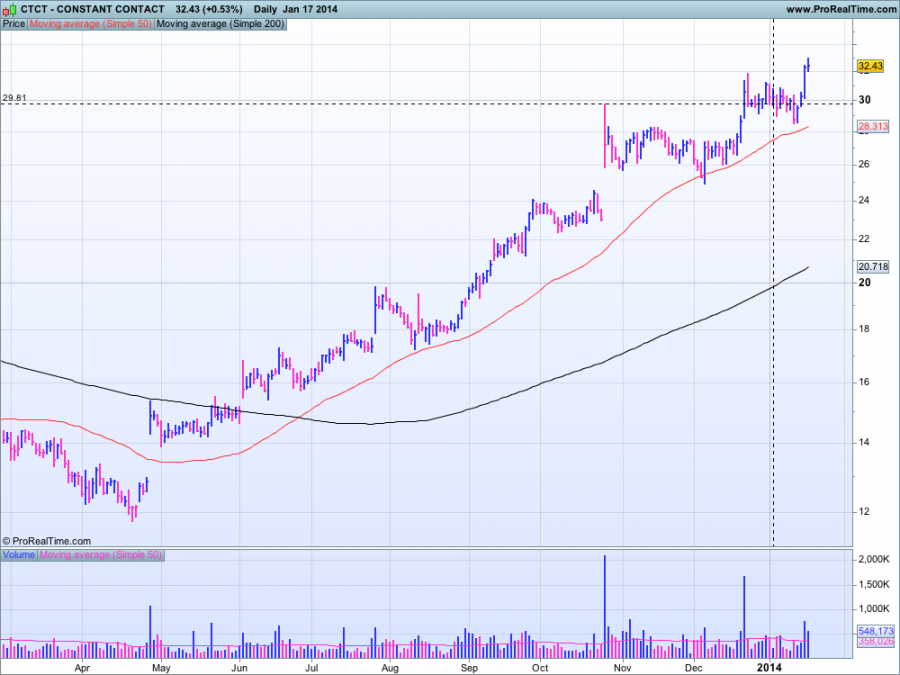Click the Apr label on the time axis
The width and height of the screenshot is (900, 675).
coord(83,668)
